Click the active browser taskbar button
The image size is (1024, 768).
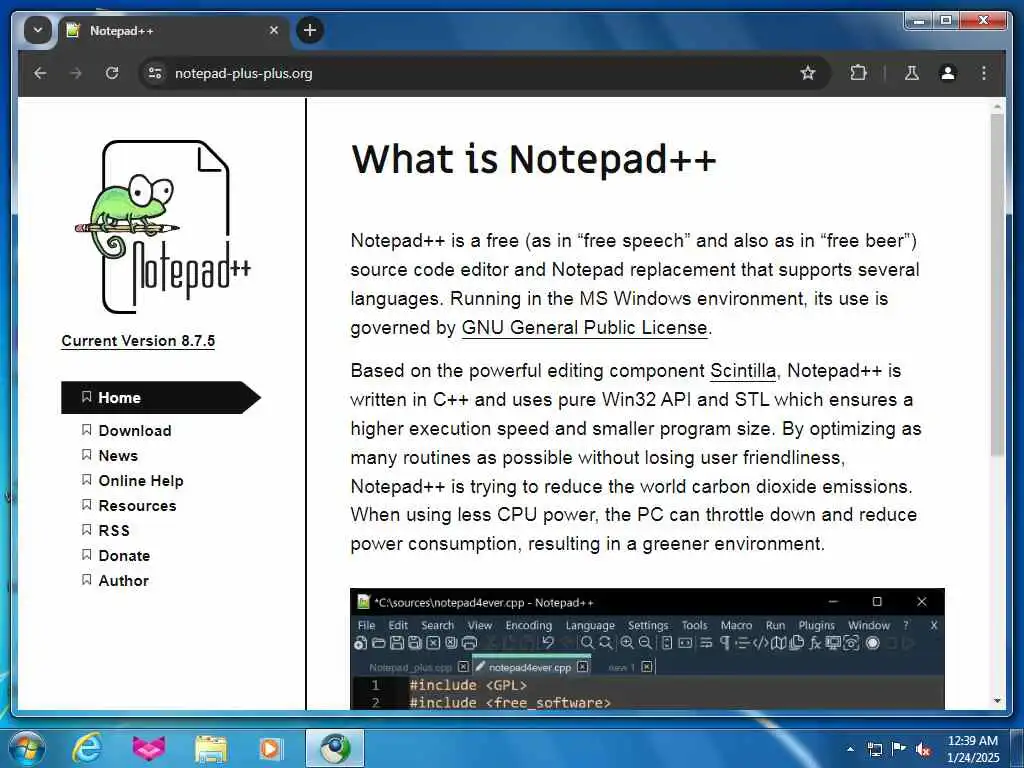point(334,748)
